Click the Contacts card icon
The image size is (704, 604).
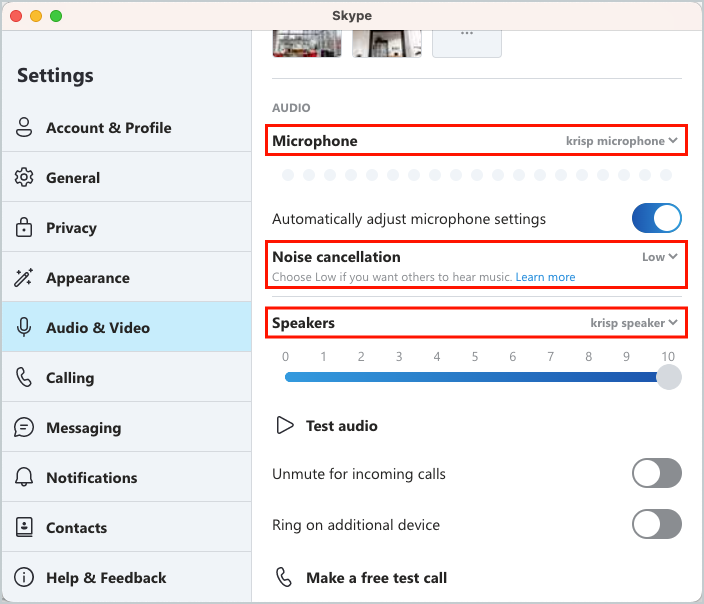[x=24, y=528]
